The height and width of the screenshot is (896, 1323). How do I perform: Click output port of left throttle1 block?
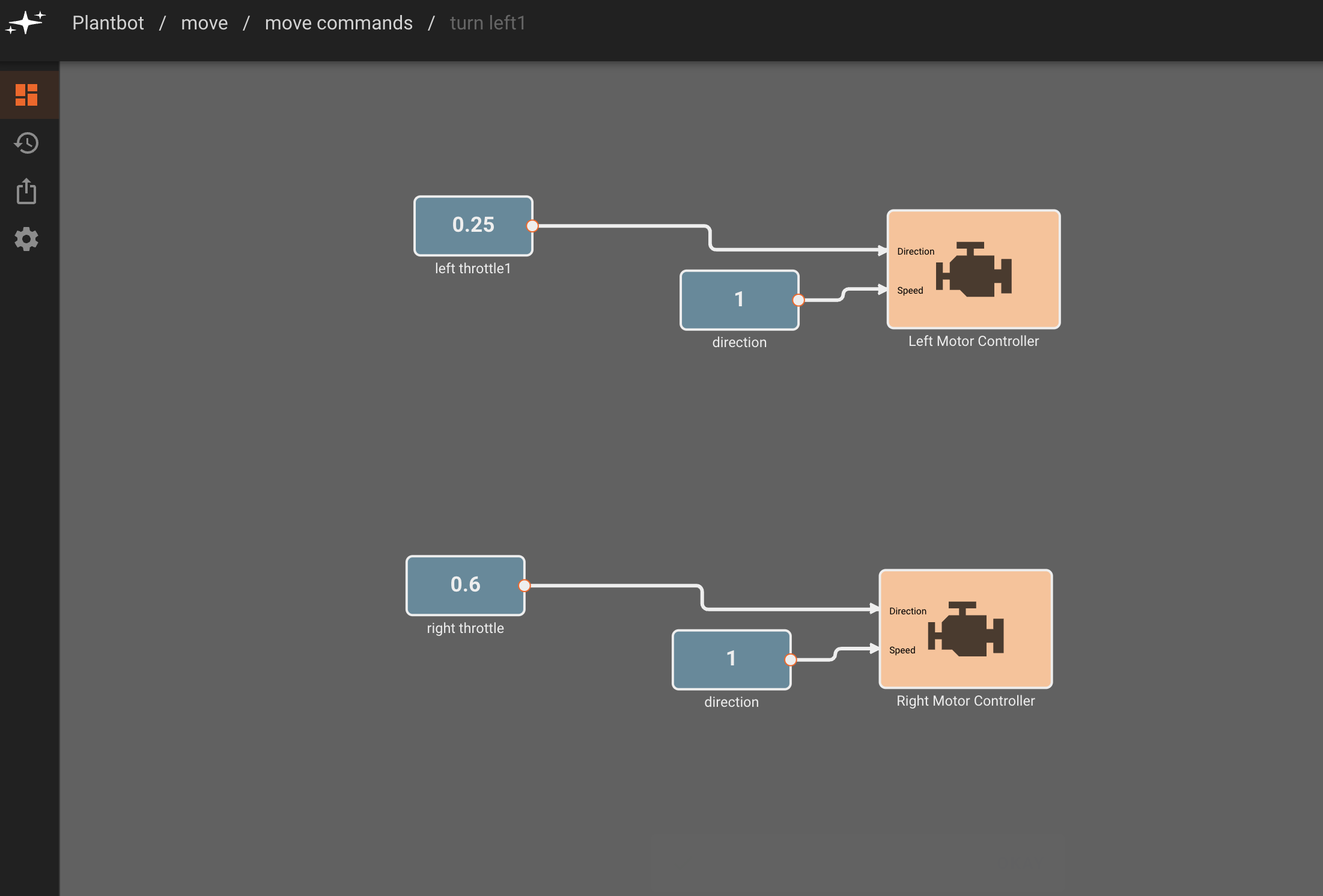click(532, 226)
